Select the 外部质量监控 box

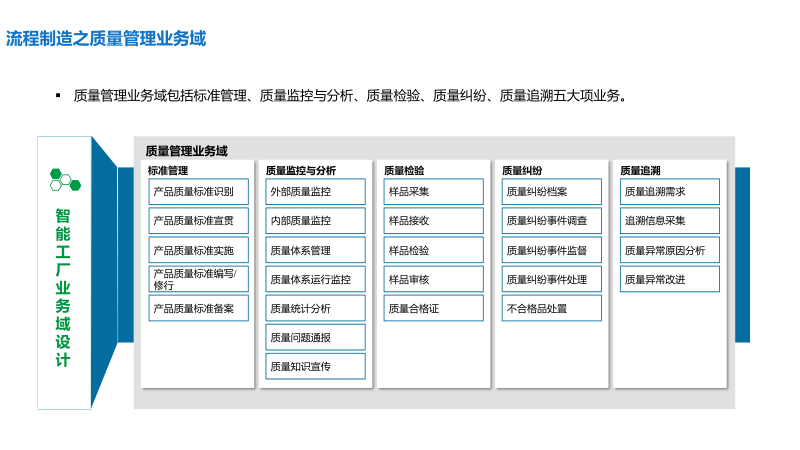coord(315,192)
